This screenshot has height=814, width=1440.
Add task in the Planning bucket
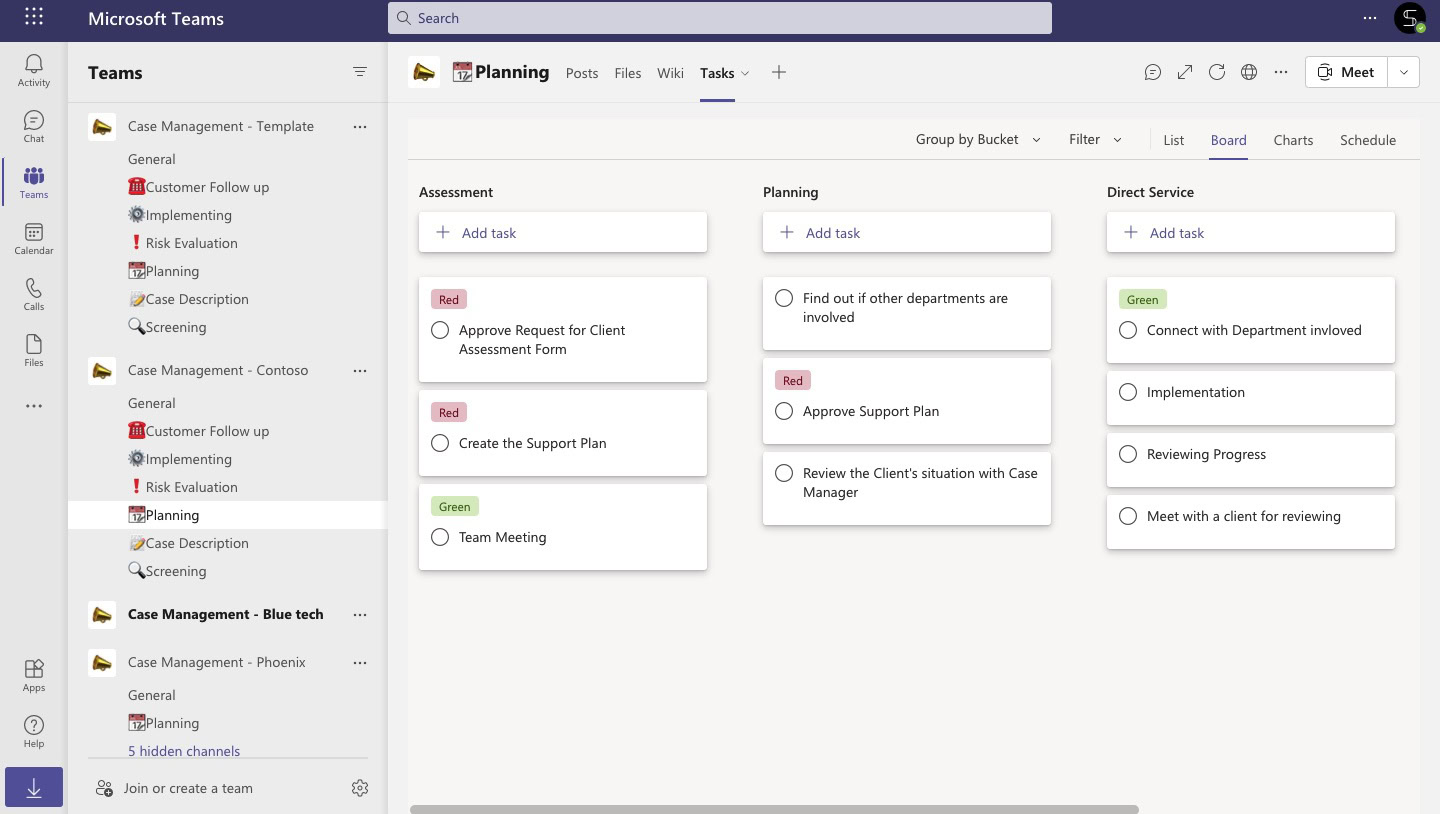tap(907, 233)
